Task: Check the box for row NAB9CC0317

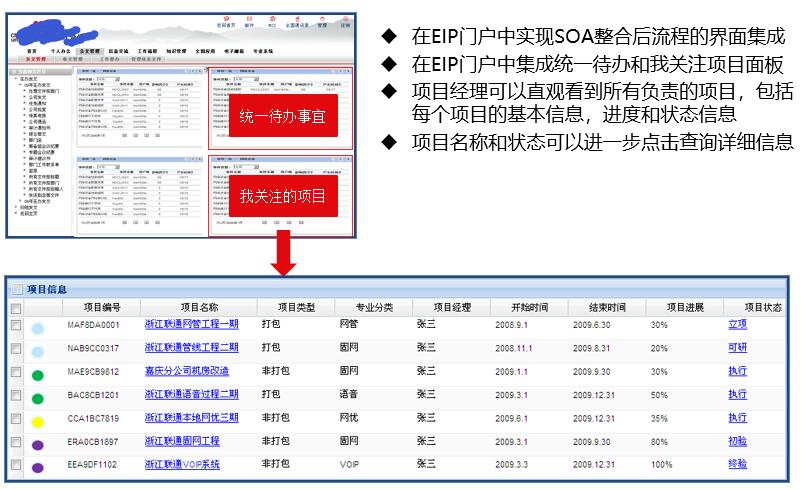Action: point(16,349)
